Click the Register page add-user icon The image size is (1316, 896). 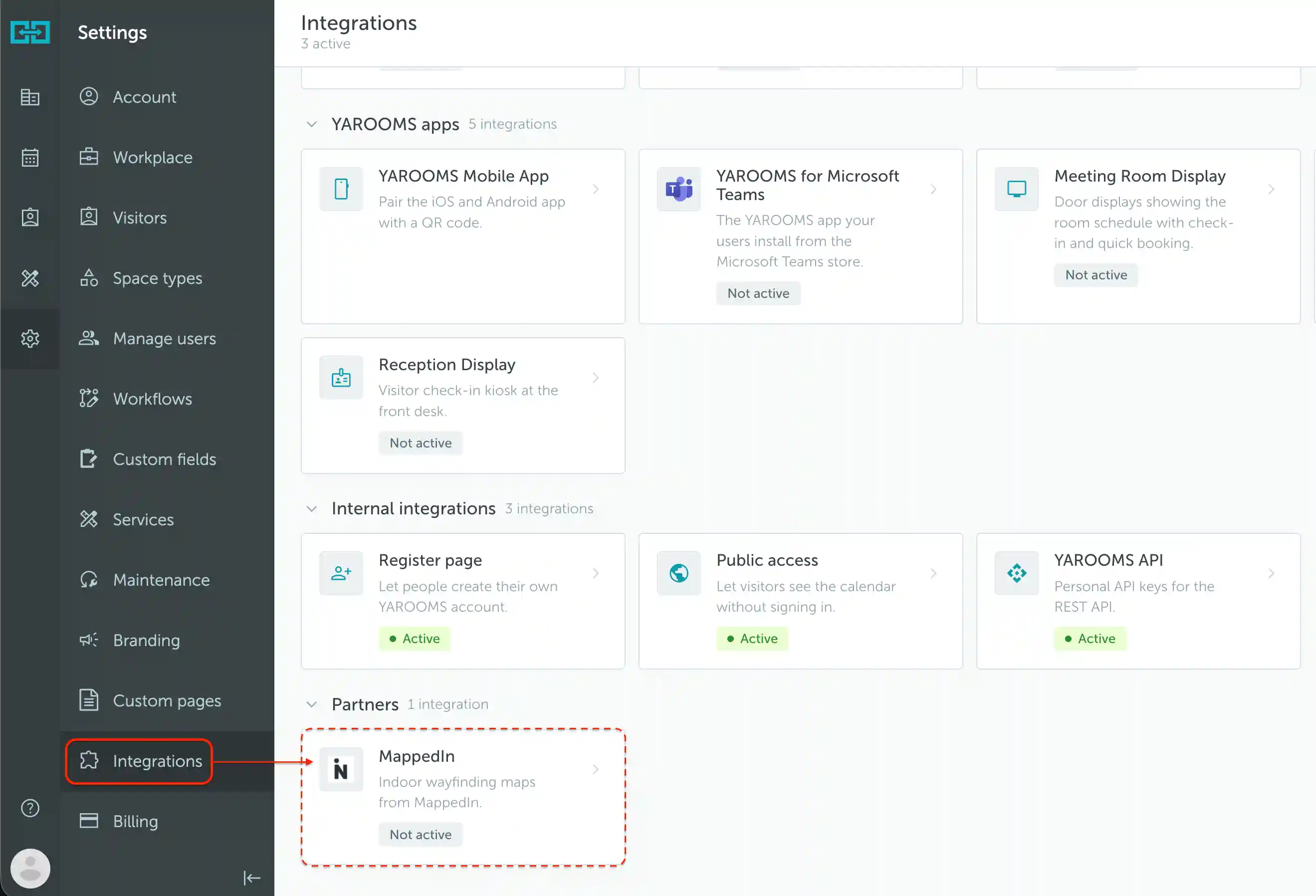pos(341,573)
